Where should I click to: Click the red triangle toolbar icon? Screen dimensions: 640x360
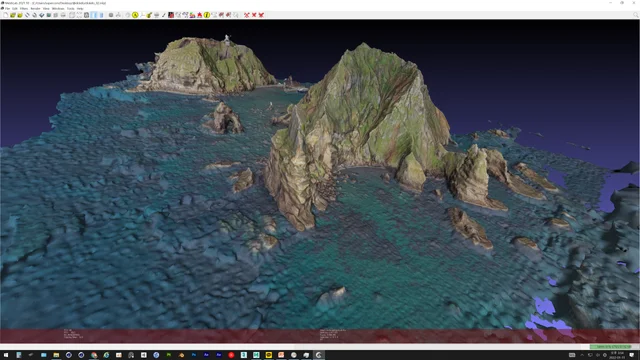199,15
